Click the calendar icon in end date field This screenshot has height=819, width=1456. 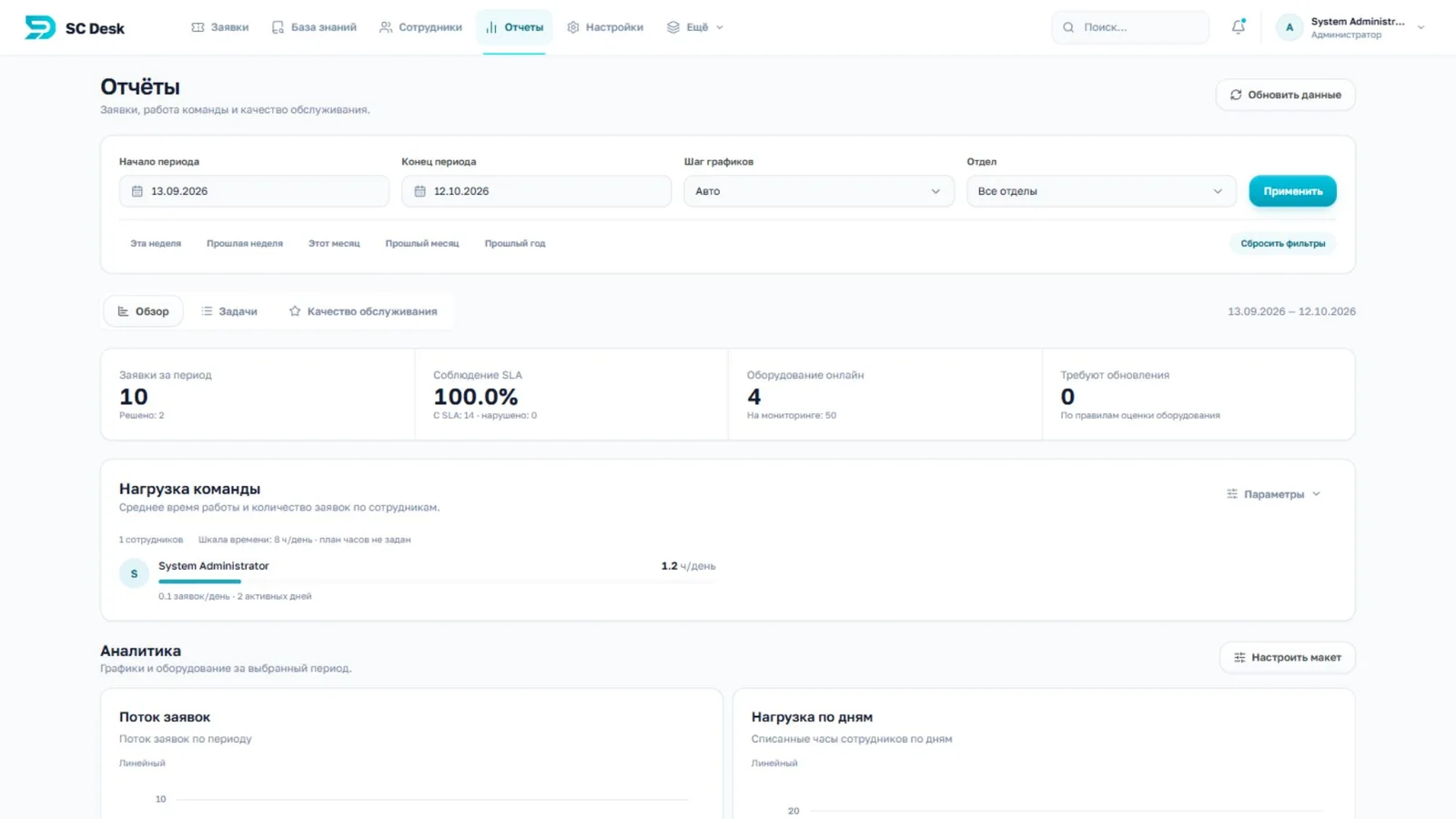[420, 191]
